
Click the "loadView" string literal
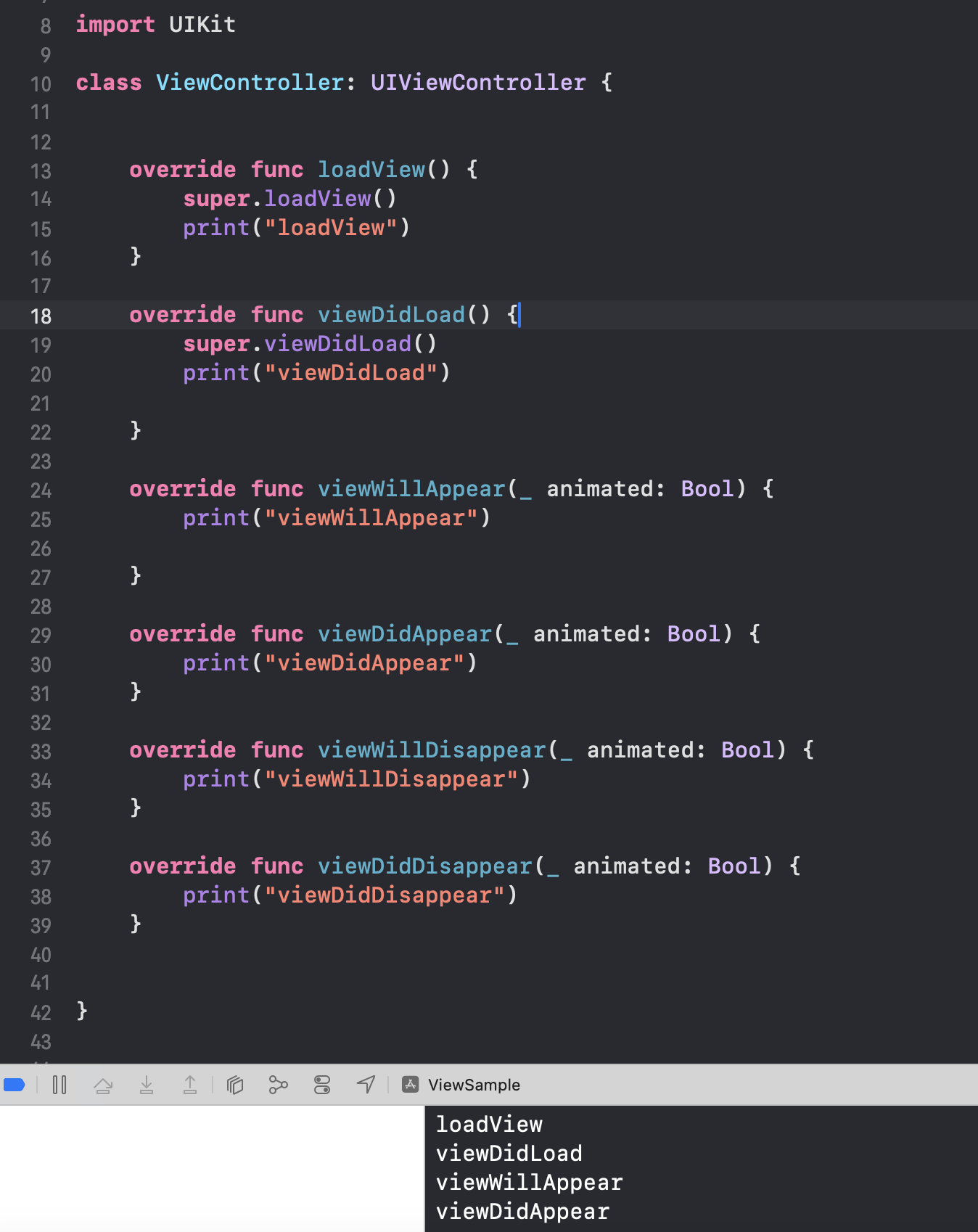(331, 228)
